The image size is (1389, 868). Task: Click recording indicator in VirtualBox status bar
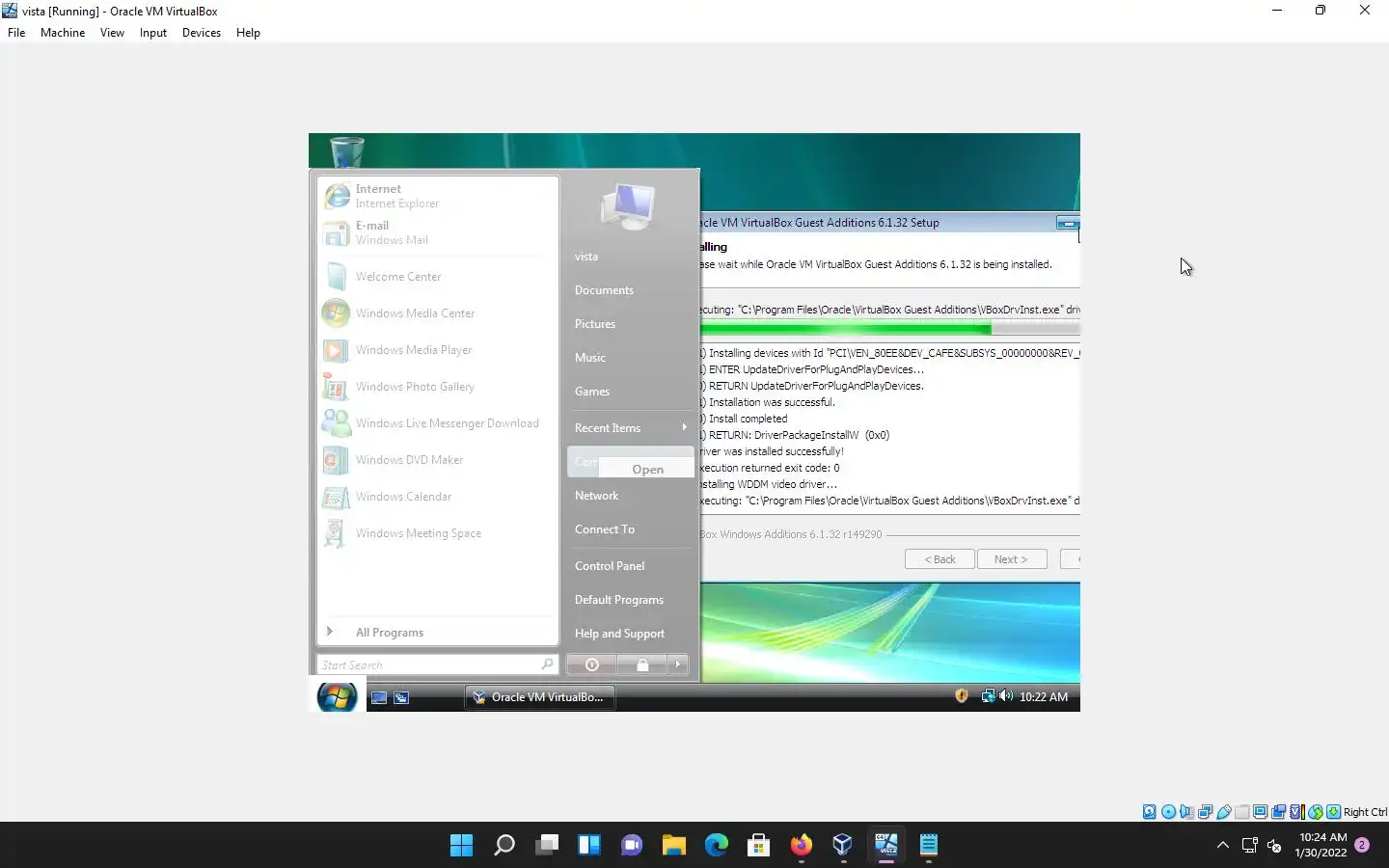pos(1279,812)
